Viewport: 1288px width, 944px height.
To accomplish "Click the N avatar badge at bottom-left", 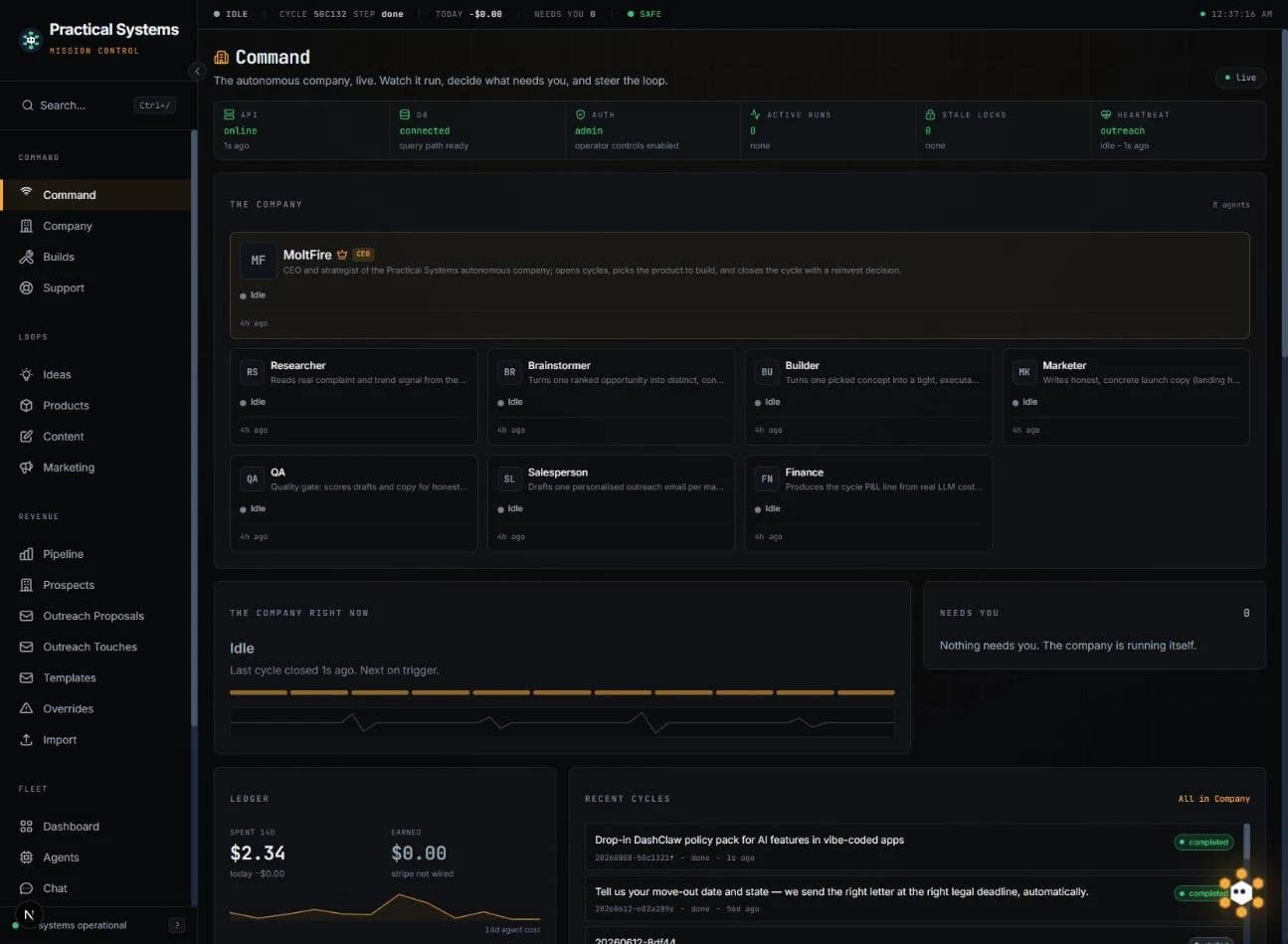I will coord(29,914).
